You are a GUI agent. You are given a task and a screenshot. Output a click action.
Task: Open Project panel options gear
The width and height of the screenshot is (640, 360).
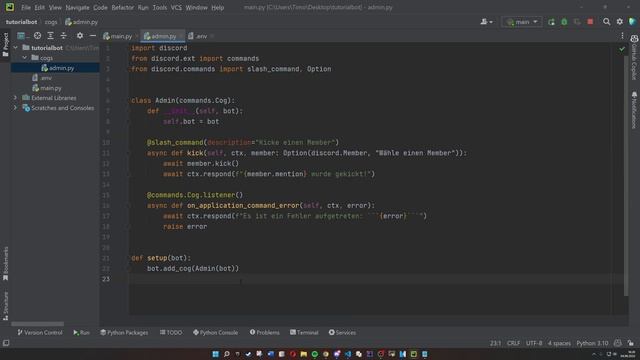[80, 36]
